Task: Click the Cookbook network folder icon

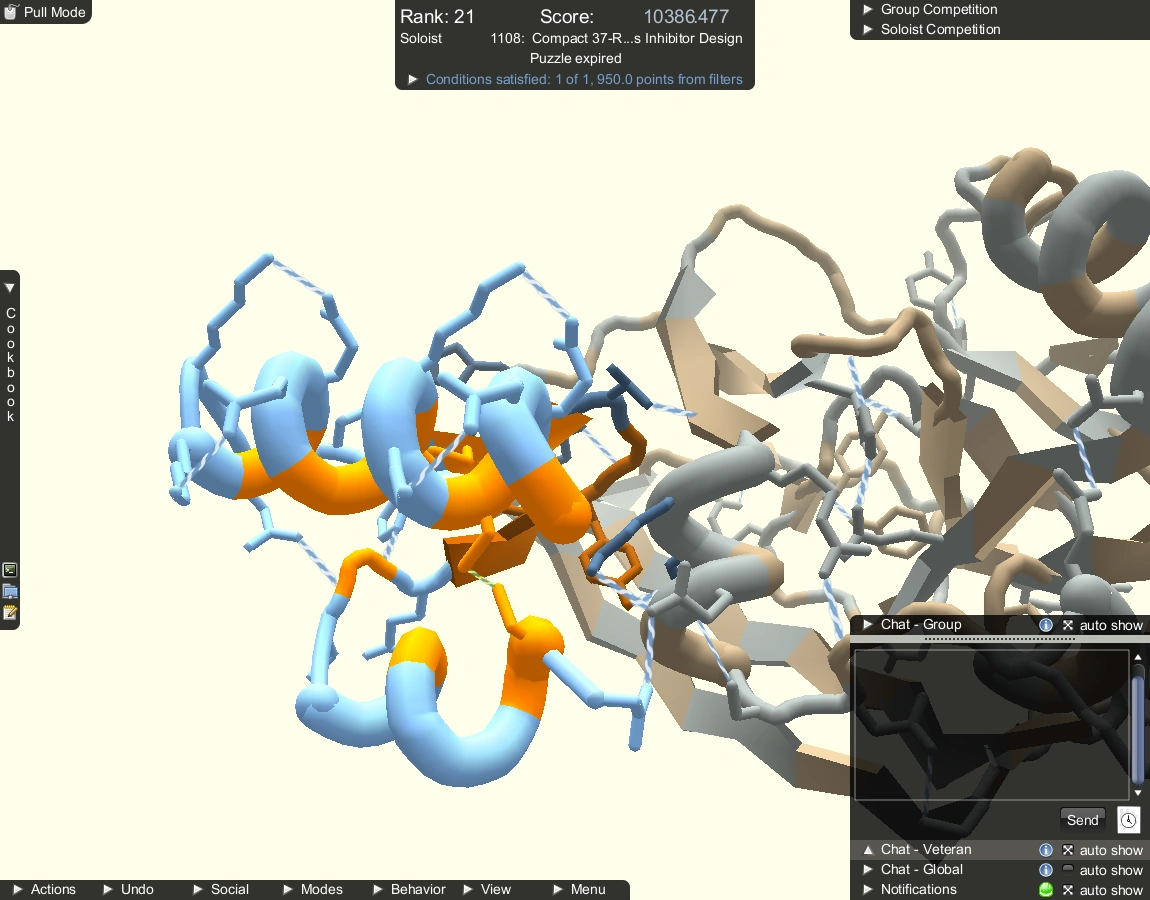Action: (10, 591)
